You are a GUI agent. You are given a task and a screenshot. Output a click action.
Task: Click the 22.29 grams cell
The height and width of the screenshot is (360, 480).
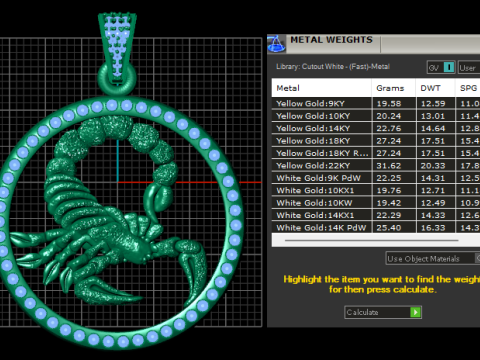[394, 215]
